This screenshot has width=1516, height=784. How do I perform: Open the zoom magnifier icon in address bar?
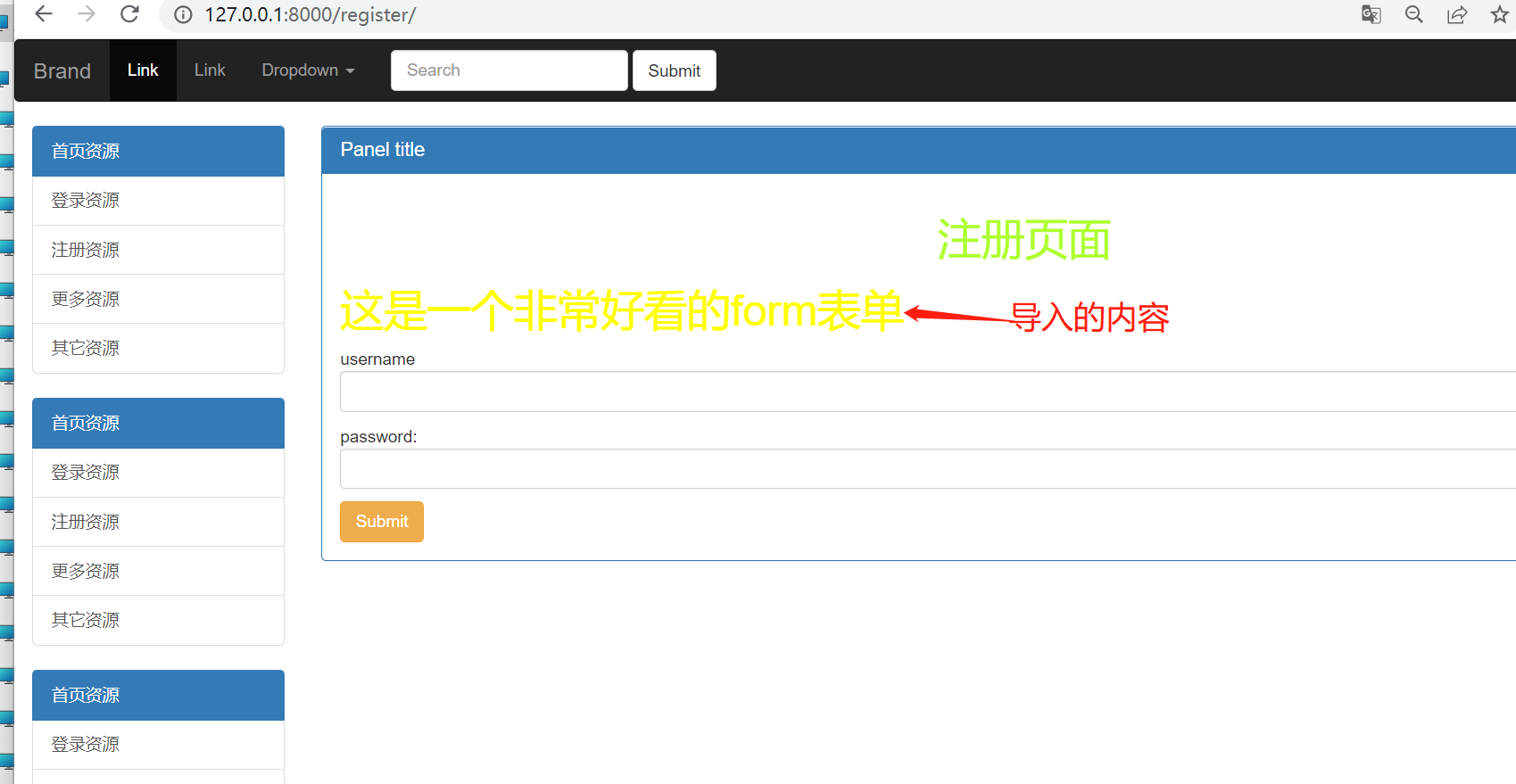coord(1414,14)
